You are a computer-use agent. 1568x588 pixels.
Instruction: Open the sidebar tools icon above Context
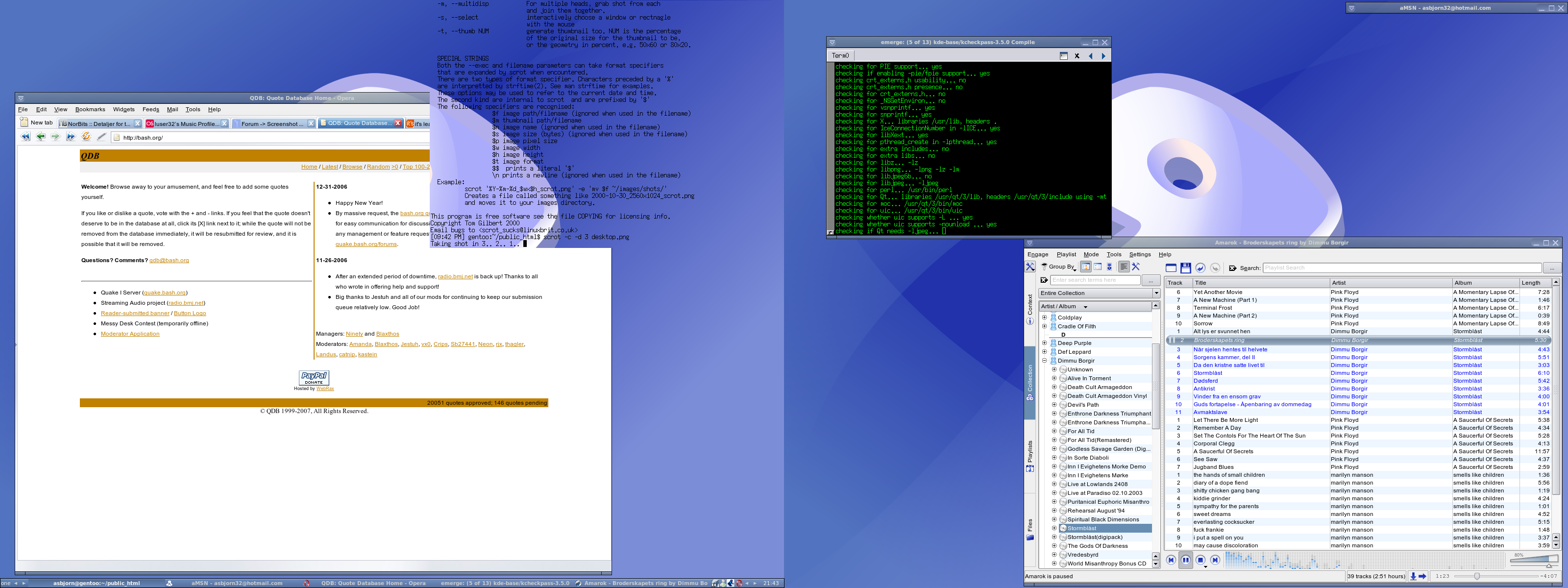1030,267
